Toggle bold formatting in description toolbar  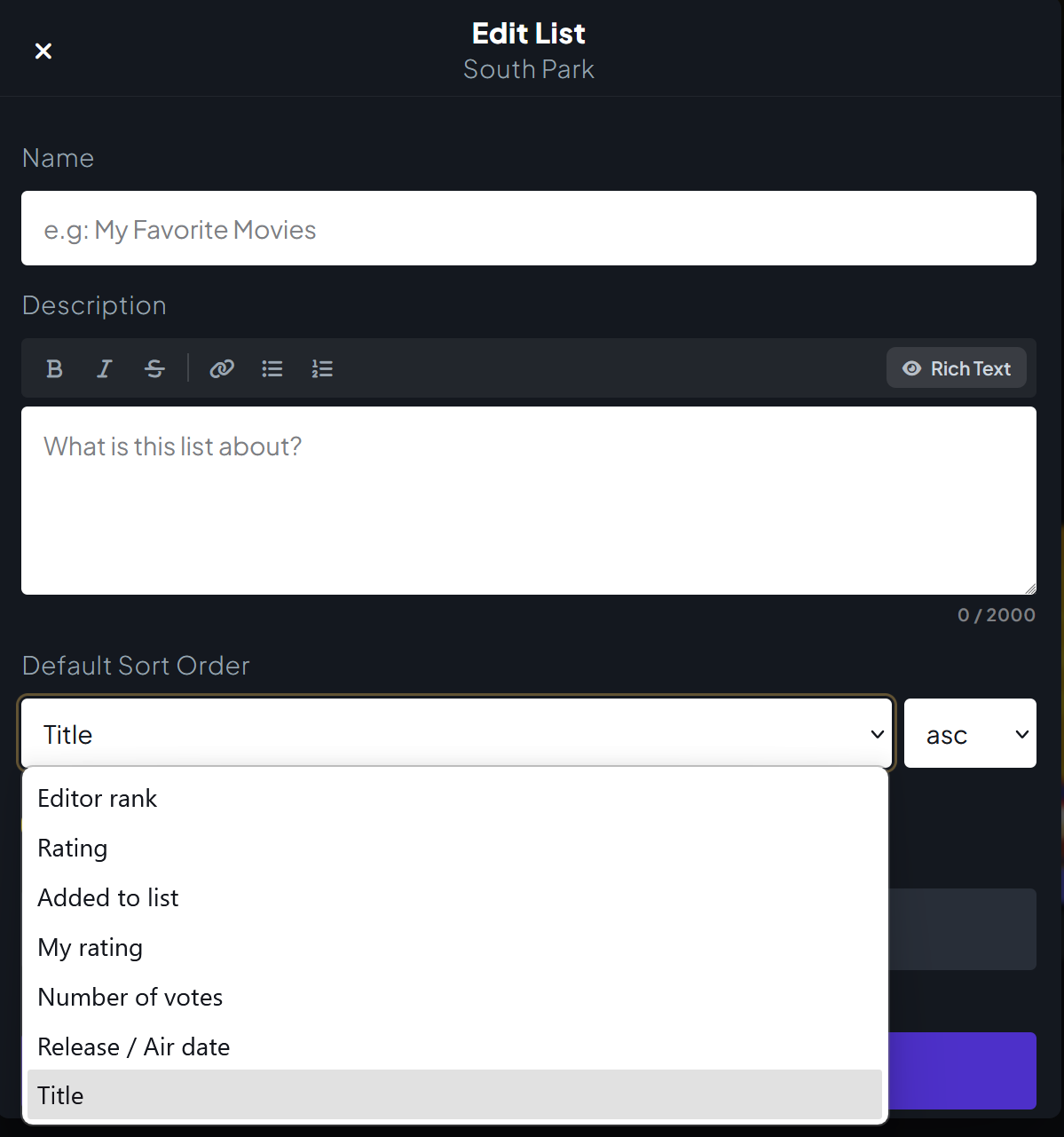click(54, 368)
